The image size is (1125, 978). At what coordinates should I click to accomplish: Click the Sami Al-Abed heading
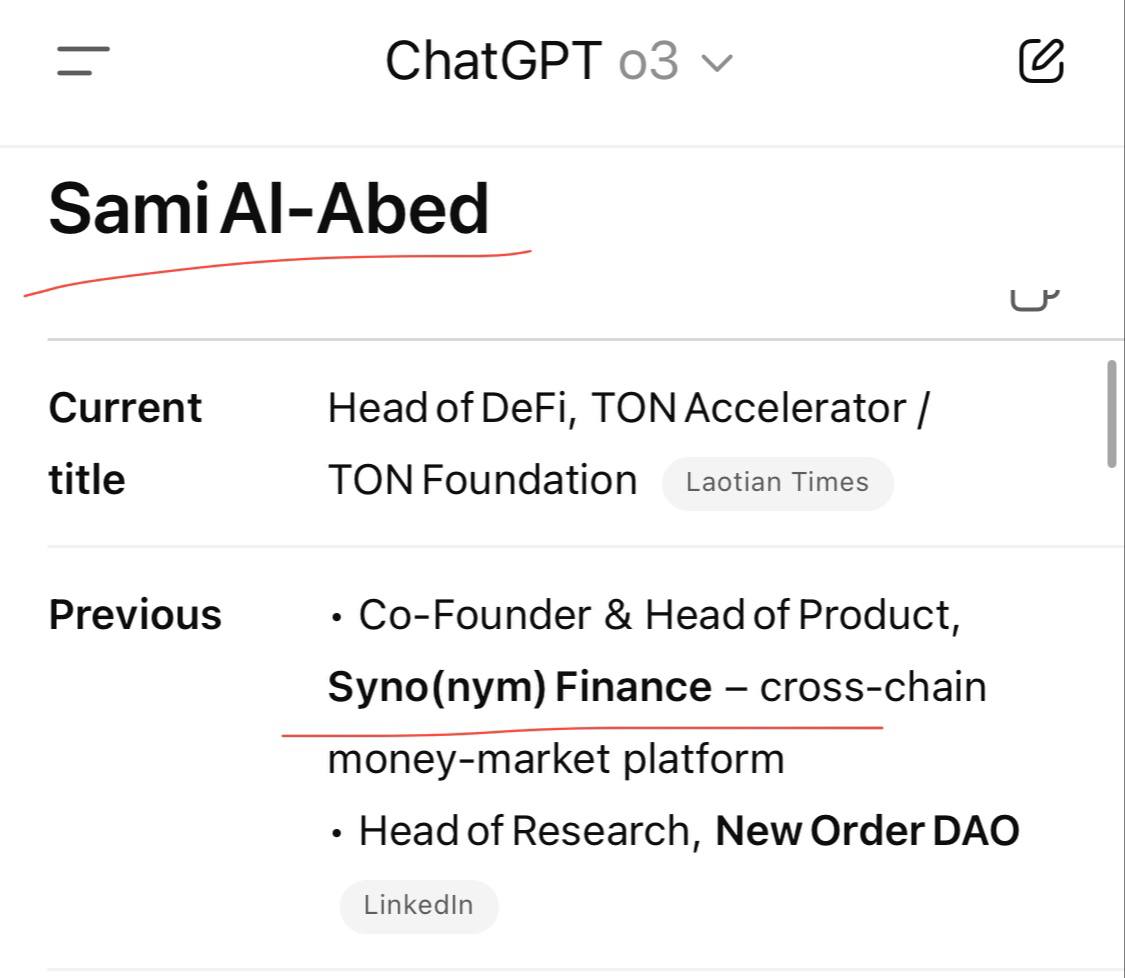(269, 209)
